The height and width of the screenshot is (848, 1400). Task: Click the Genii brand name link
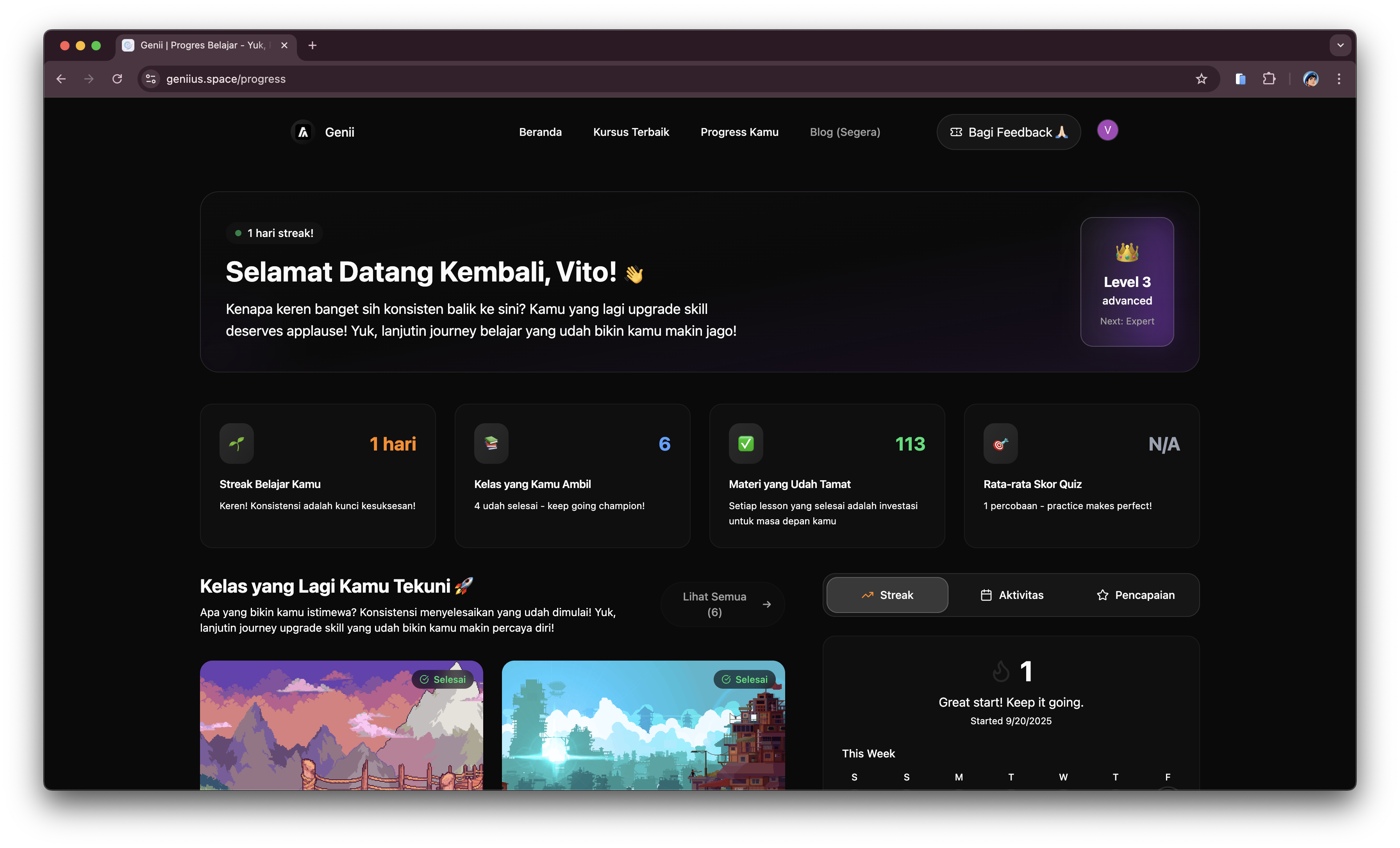(x=339, y=132)
